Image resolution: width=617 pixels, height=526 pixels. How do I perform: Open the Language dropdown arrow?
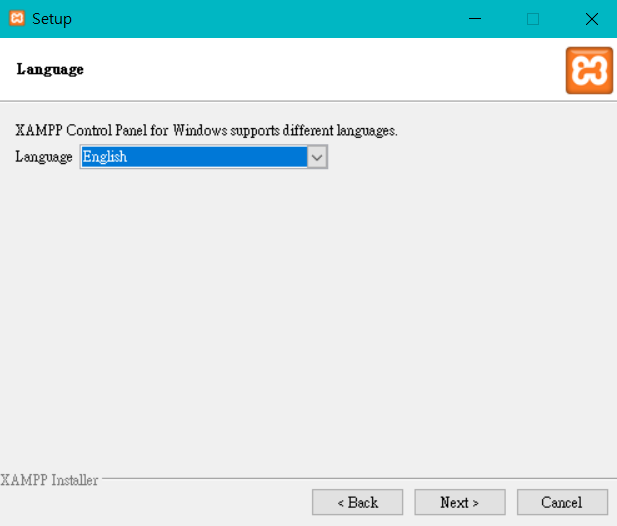pos(317,157)
